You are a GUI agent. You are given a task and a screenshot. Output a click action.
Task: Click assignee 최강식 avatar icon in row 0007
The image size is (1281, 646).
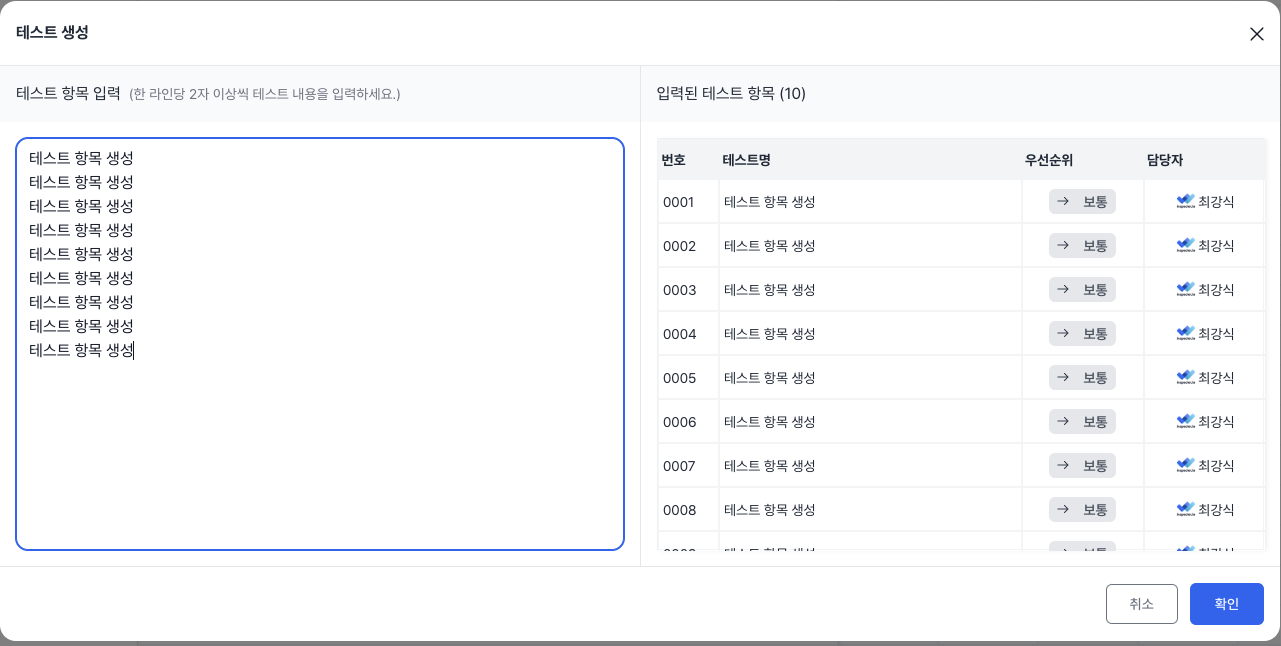(x=1186, y=466)
